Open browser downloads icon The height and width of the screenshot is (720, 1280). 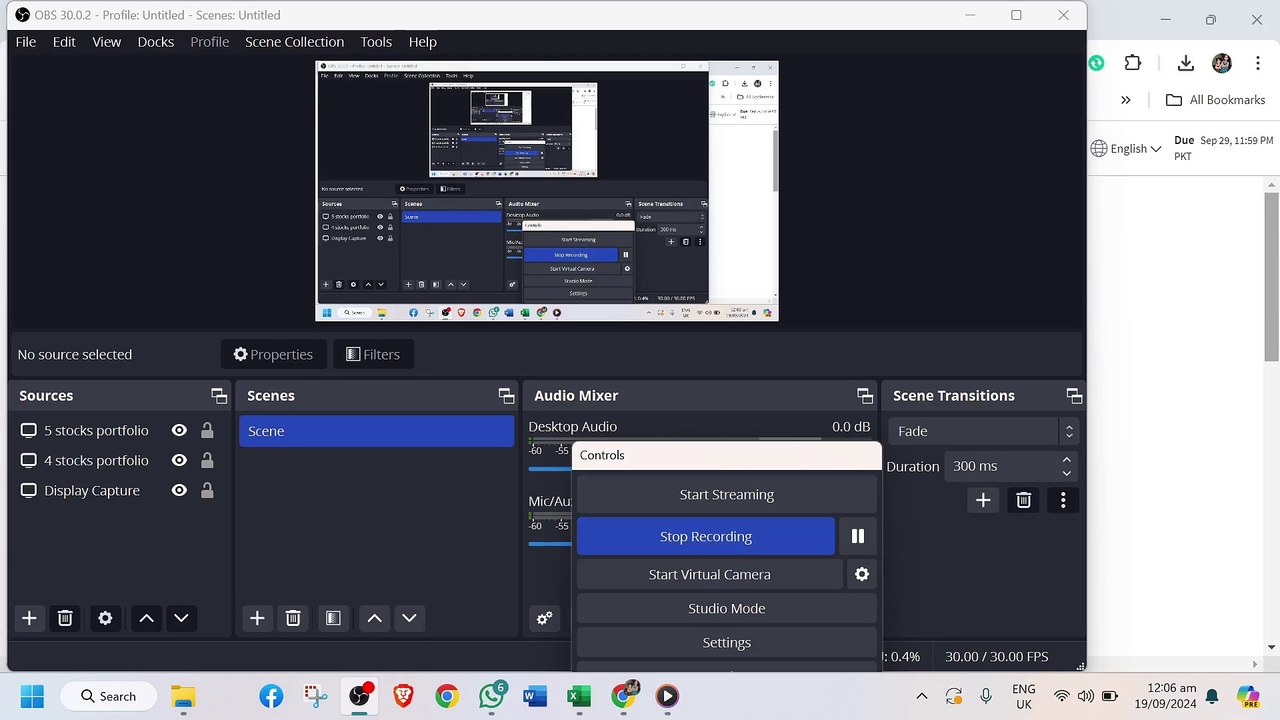pyautogui.click(x=1186, y=63)
